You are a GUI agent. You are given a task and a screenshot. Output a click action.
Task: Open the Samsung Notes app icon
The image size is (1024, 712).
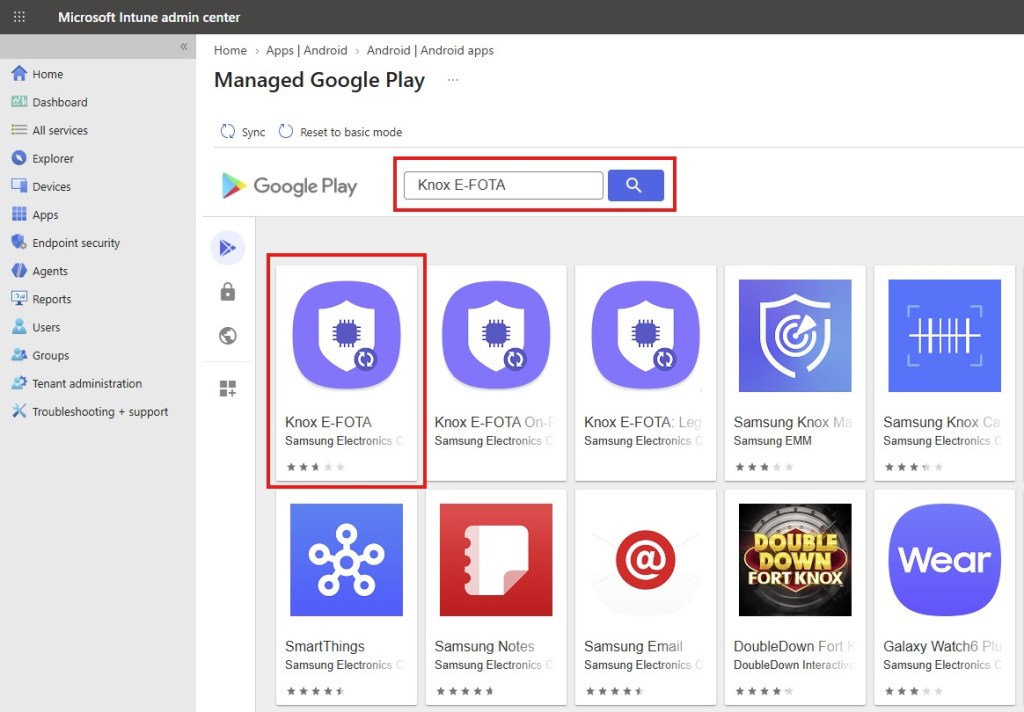496,560
